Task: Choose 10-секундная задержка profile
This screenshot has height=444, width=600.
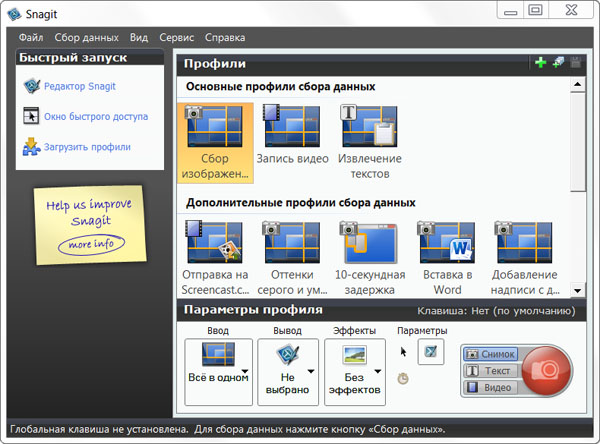Action: point(370,258)
